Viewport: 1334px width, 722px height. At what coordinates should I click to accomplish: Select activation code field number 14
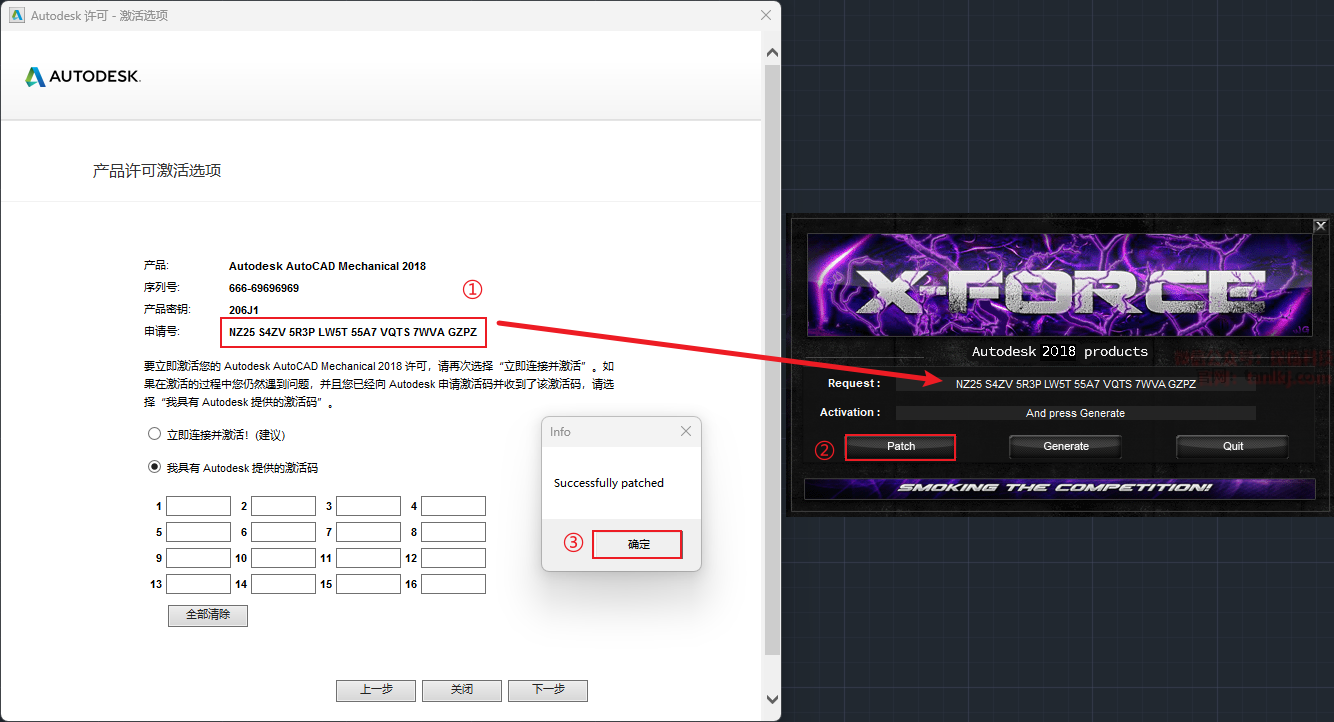[x=283, y=584]
